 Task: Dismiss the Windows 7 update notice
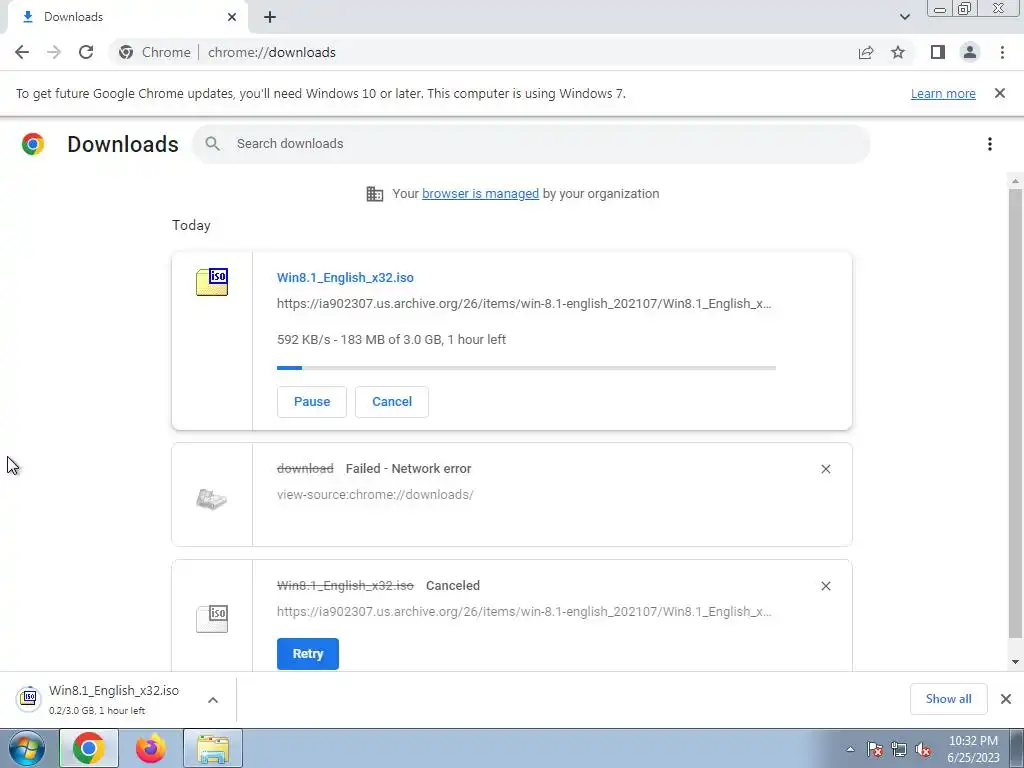click(x=1000, y=93)
